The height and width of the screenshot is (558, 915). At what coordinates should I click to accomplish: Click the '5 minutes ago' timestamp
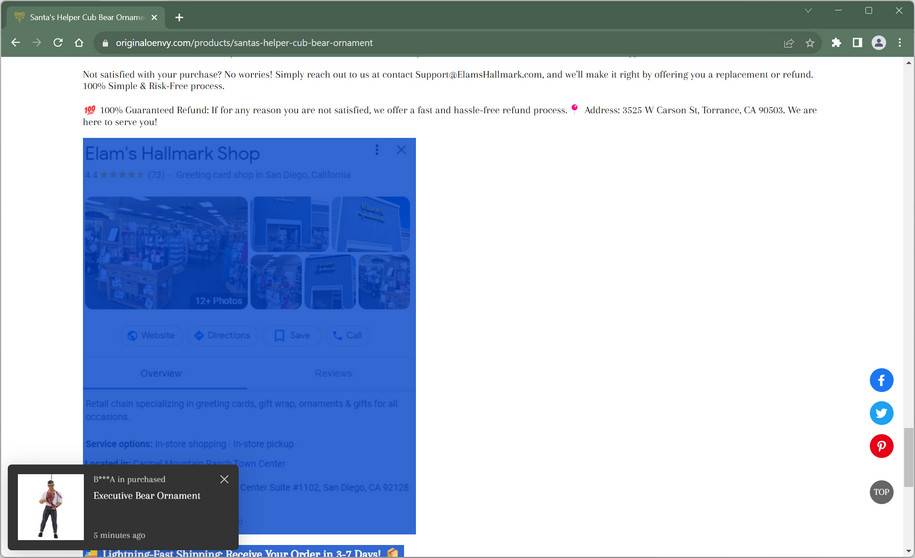pos(120,535)
